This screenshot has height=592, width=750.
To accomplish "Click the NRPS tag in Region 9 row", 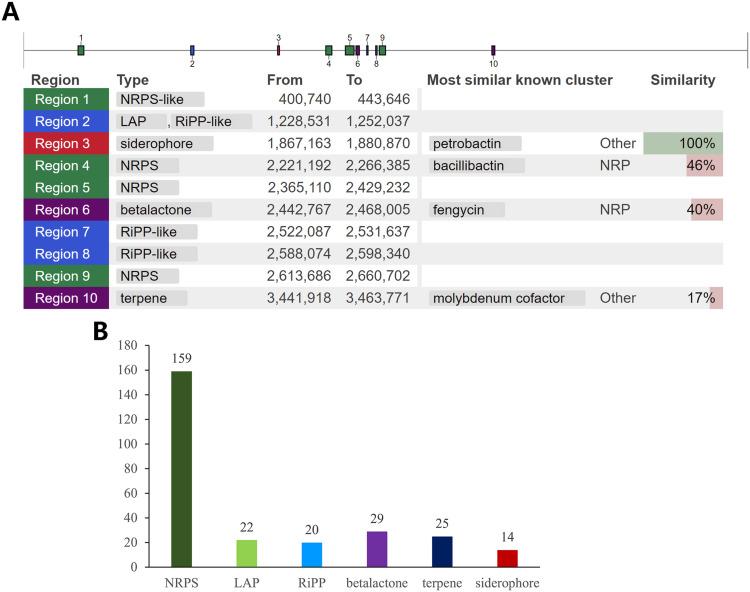I will 147,276.
